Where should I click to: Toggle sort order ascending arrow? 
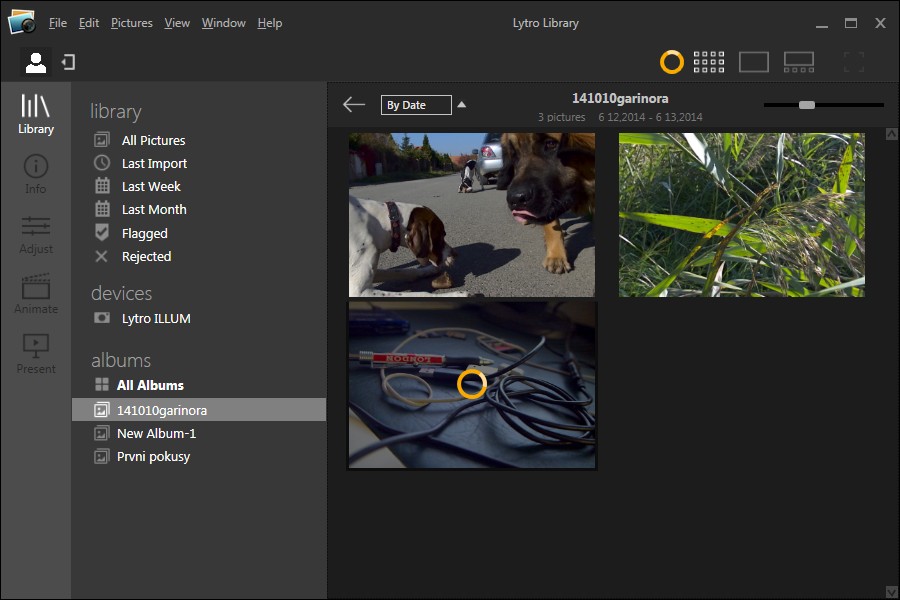pos(461,104)
